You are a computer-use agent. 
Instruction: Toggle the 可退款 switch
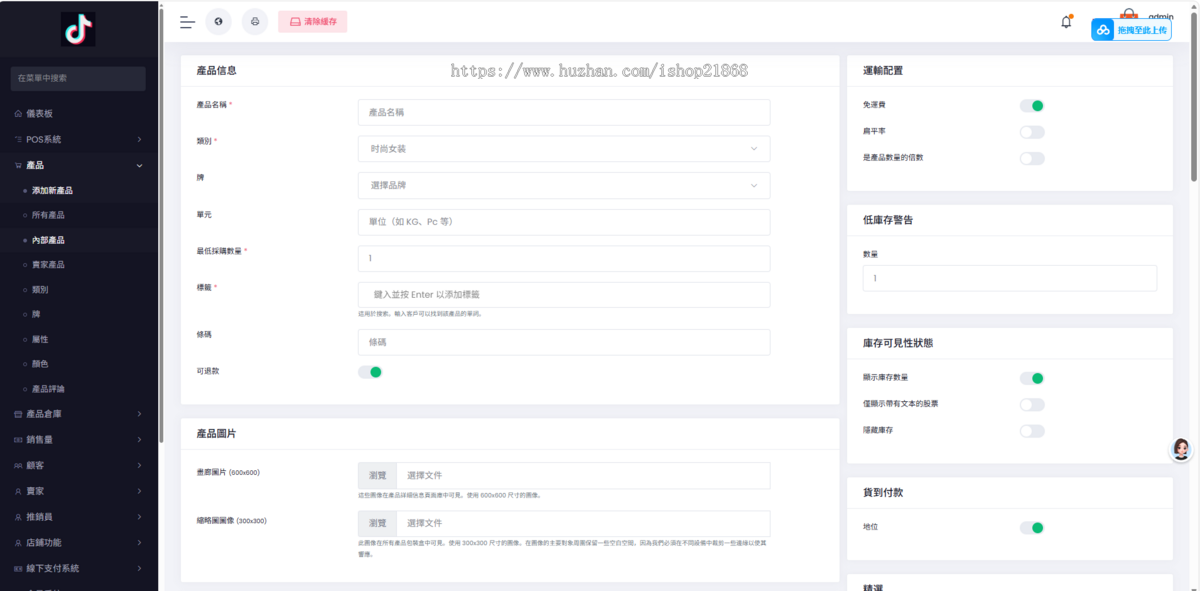[370, 372]
